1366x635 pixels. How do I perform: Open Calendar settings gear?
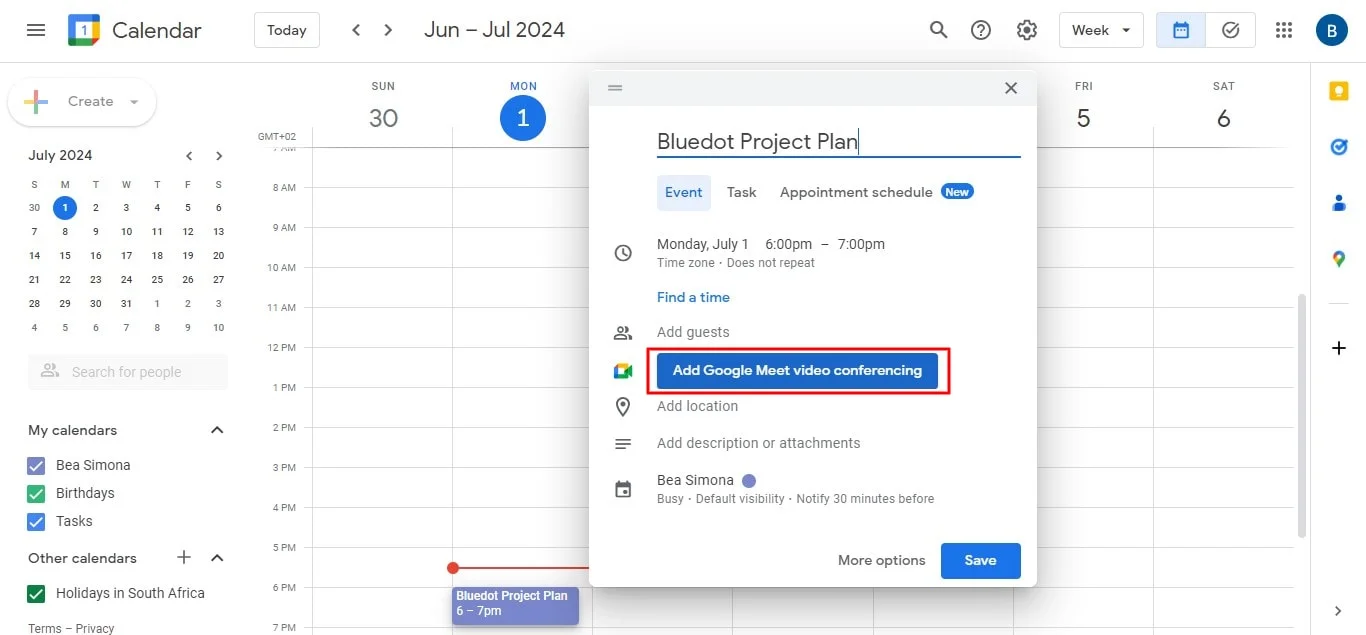(1027, 29)
